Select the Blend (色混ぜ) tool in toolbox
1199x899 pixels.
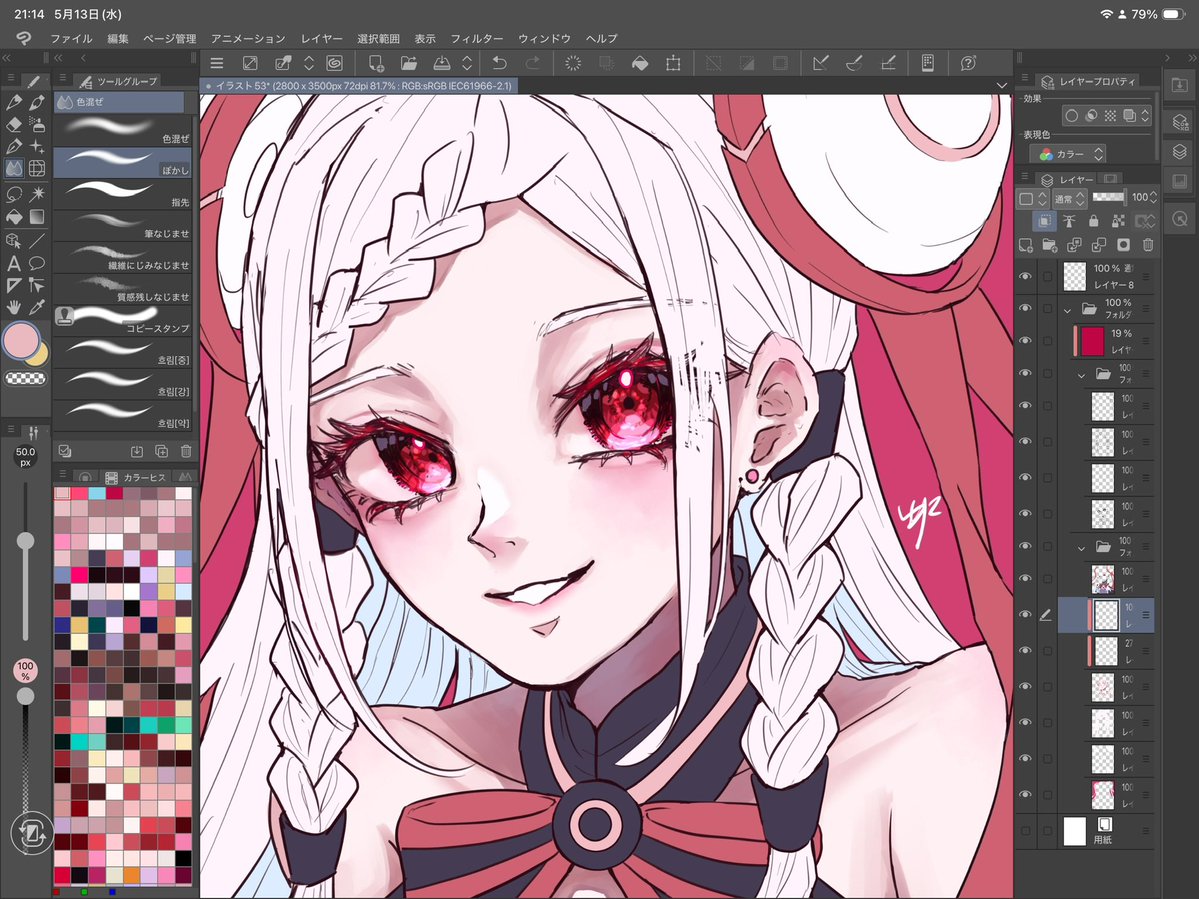click(14, 169)
